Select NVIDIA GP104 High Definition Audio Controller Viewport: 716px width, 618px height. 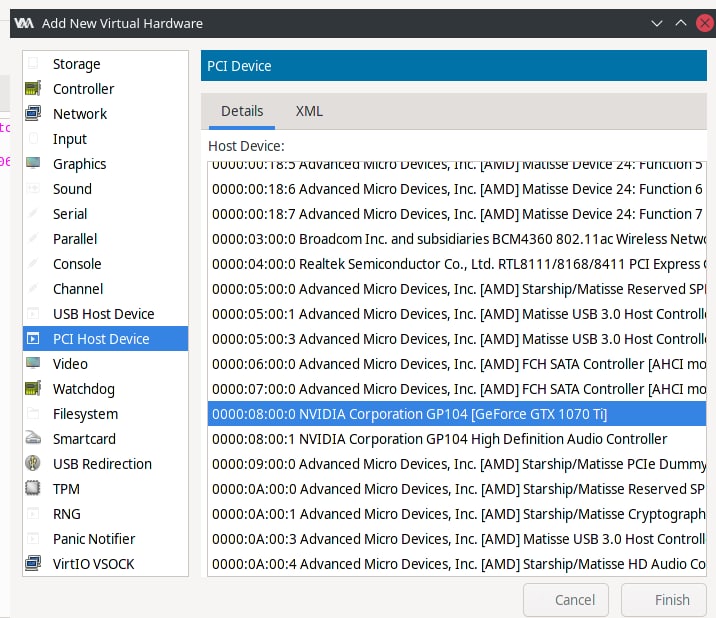coord(440,439)
